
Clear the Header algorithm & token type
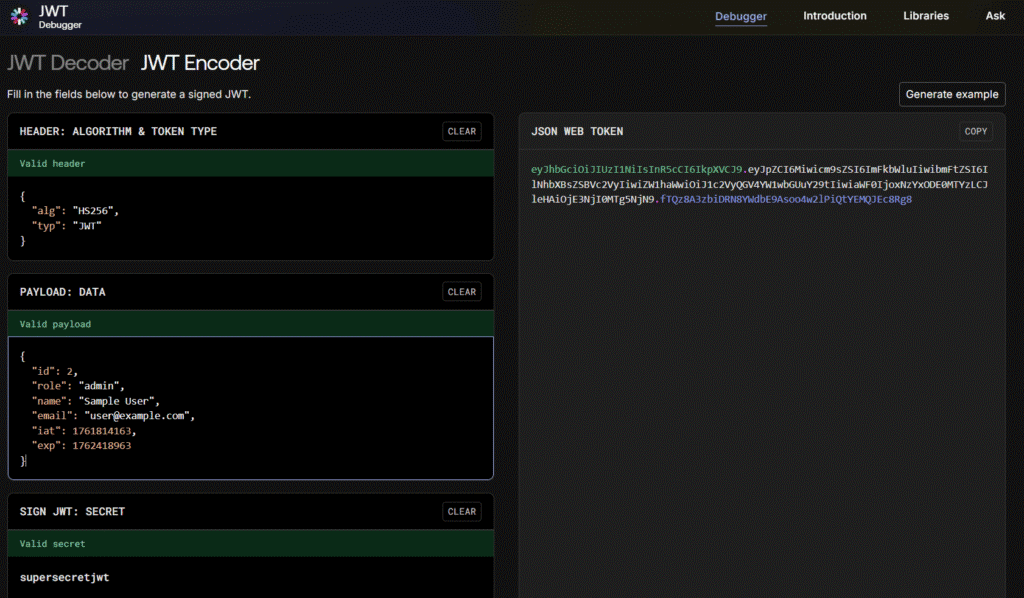pos(462,131)
